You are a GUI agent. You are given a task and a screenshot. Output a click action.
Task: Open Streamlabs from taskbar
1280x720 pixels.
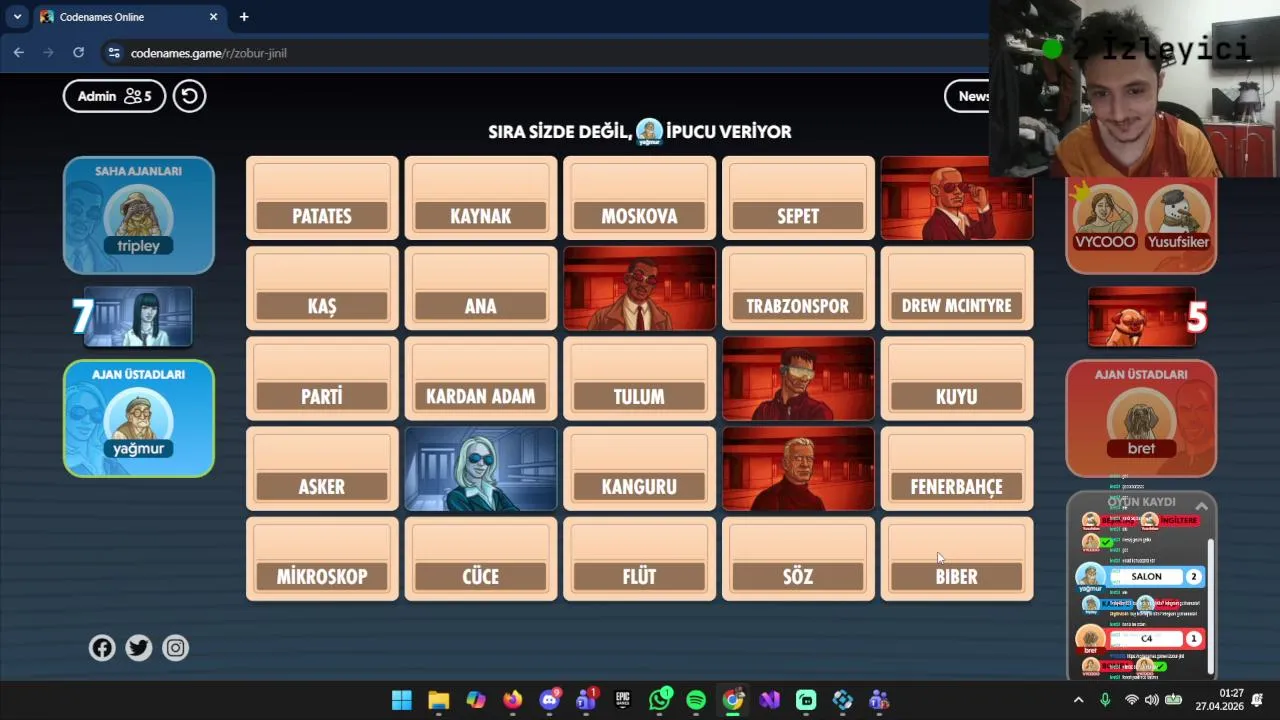[806, 700]
